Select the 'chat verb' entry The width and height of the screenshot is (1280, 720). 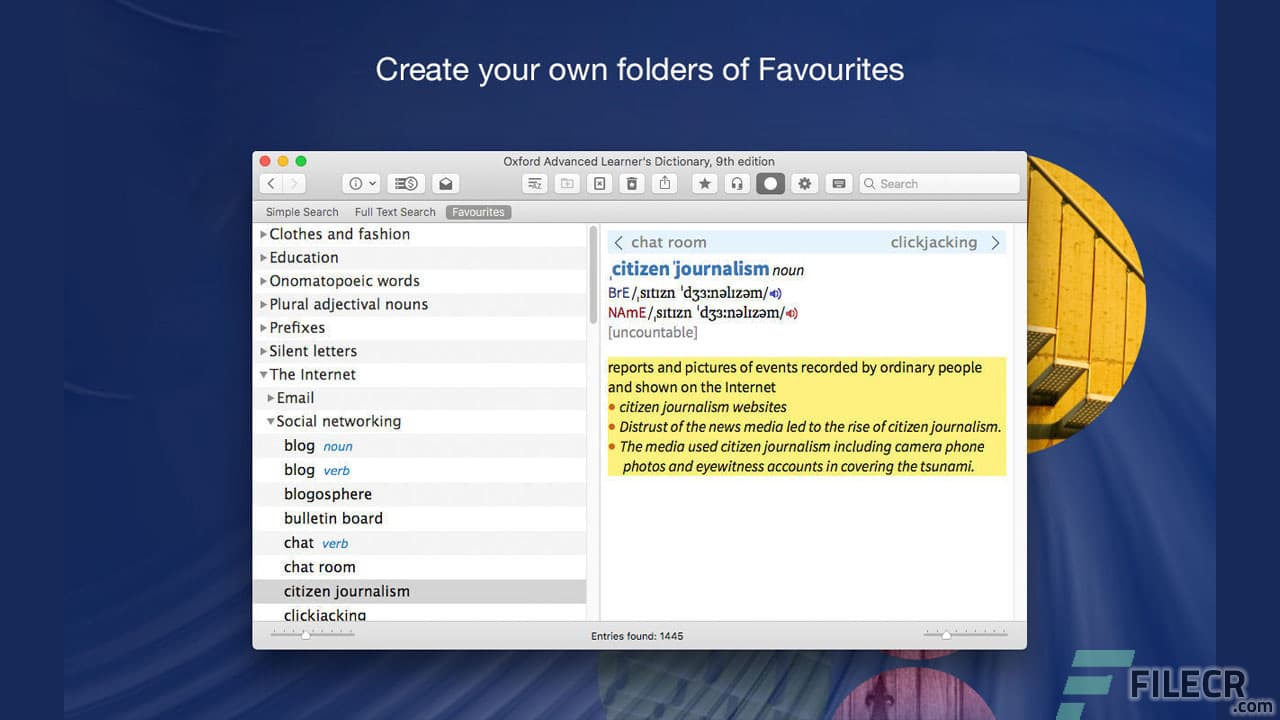click(x=420, y=543)
